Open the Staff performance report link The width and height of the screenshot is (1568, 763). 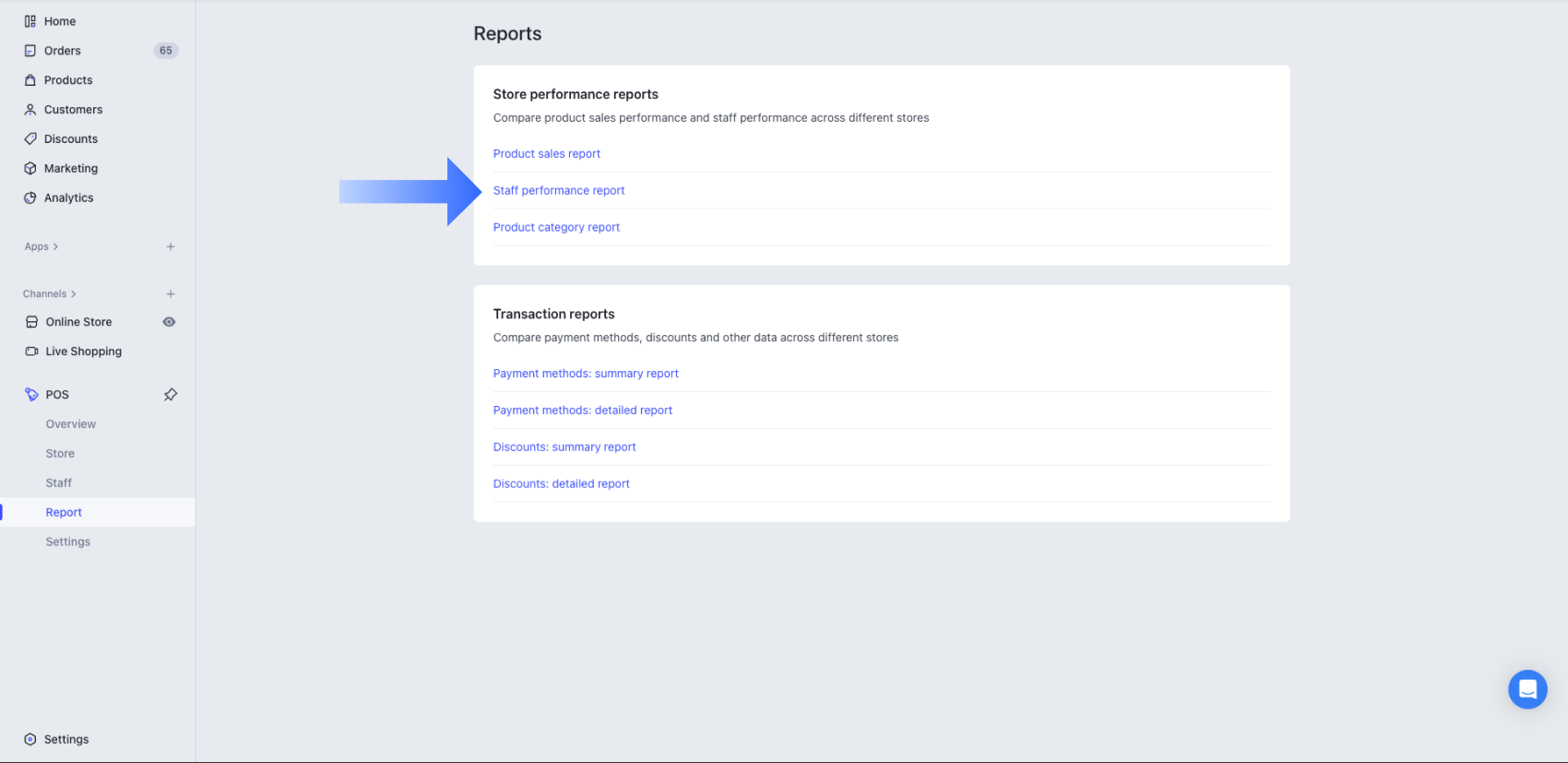(x=559, y=191)
